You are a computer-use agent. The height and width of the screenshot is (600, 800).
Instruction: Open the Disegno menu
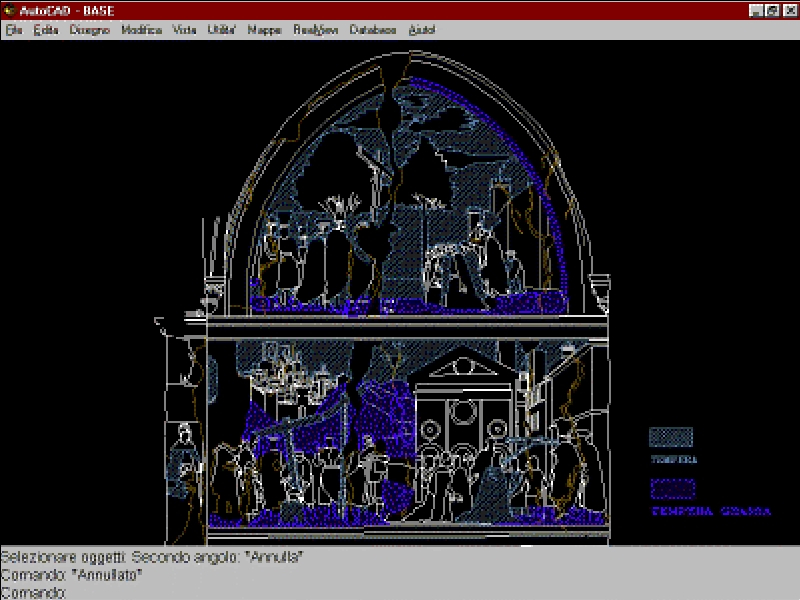coord(90,30)
